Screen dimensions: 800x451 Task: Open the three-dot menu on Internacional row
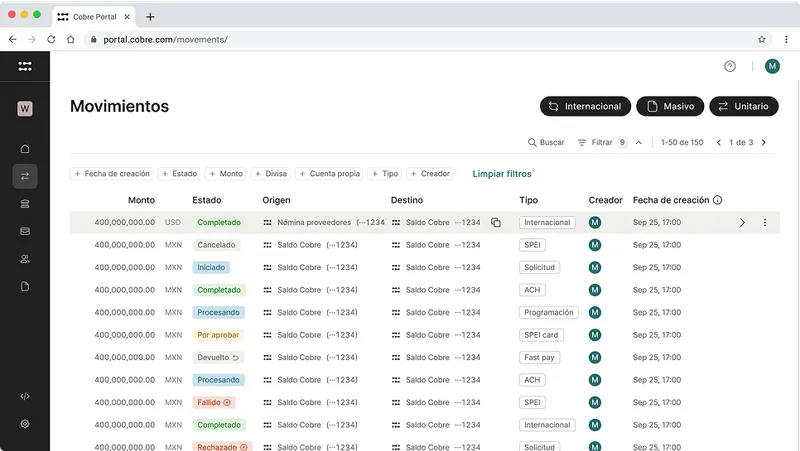click(764, 222)
